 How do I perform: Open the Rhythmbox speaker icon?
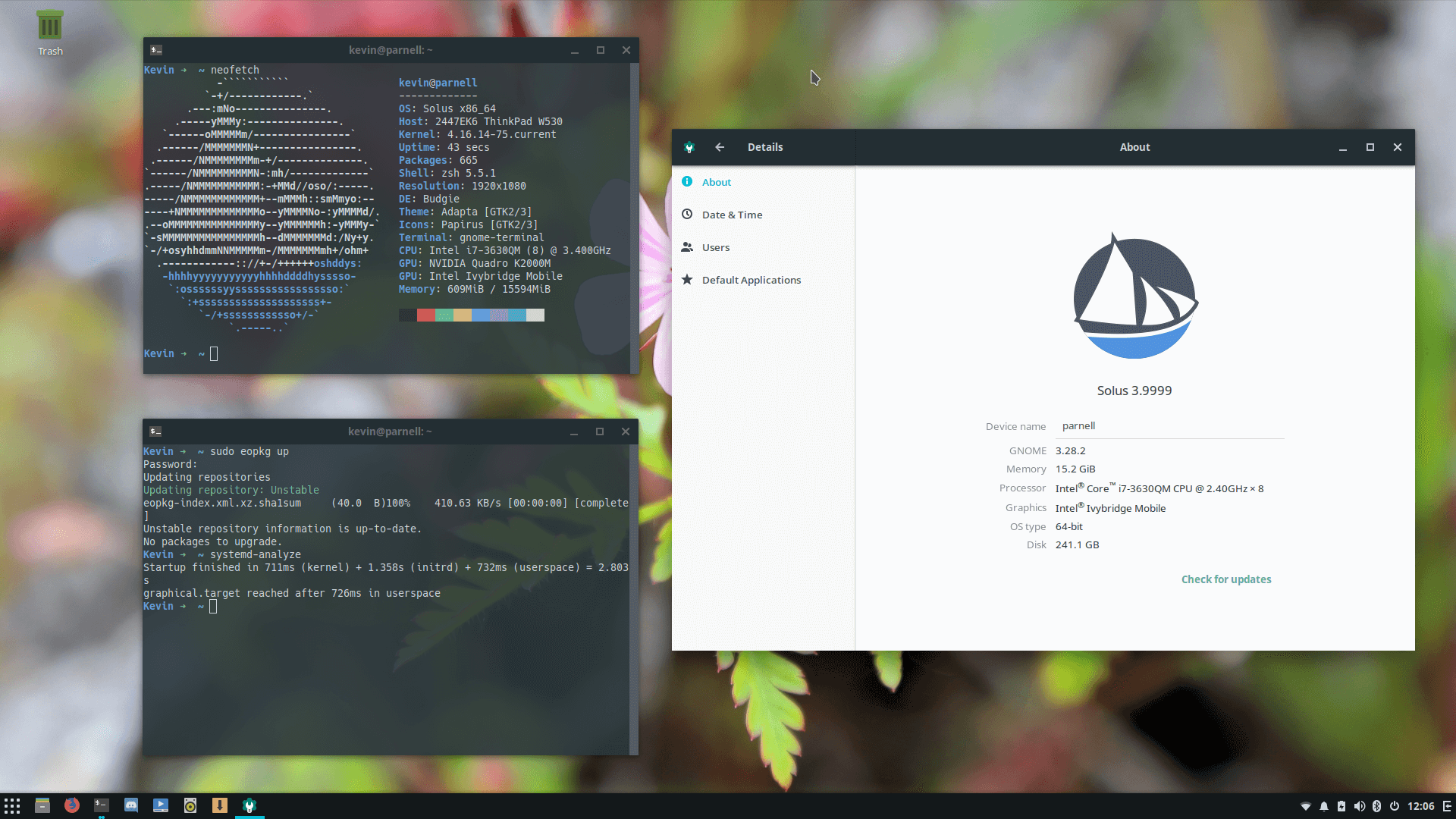(x=190, y=805)
